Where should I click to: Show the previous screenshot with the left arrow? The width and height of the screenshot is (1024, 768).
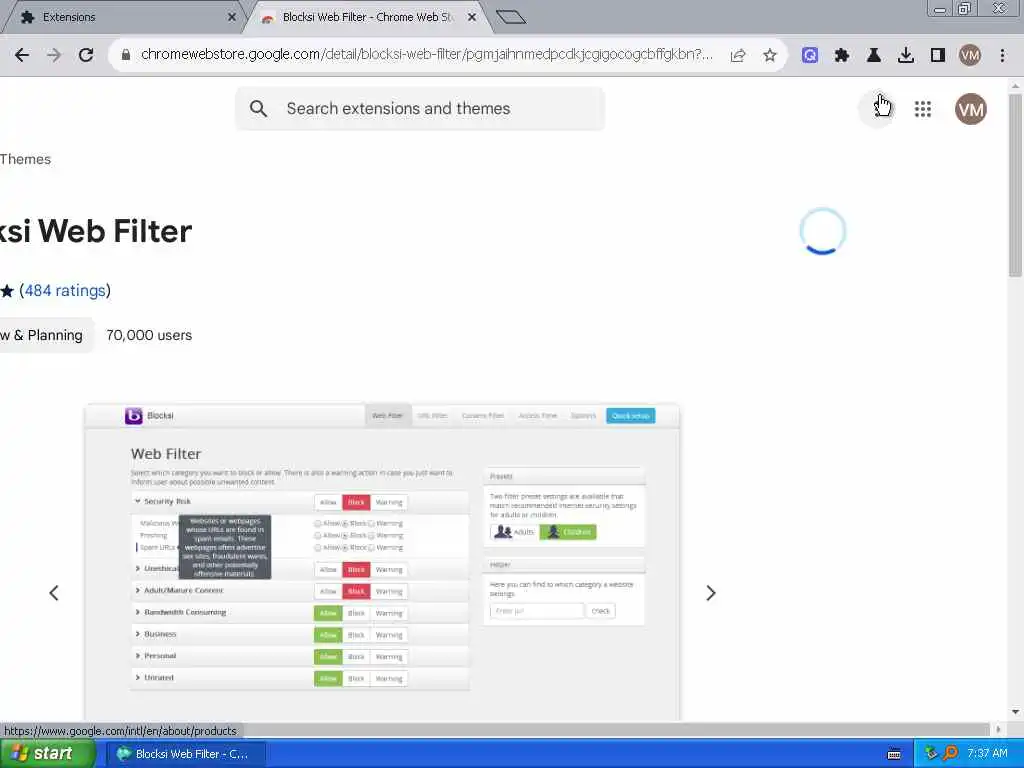[54, 593]
